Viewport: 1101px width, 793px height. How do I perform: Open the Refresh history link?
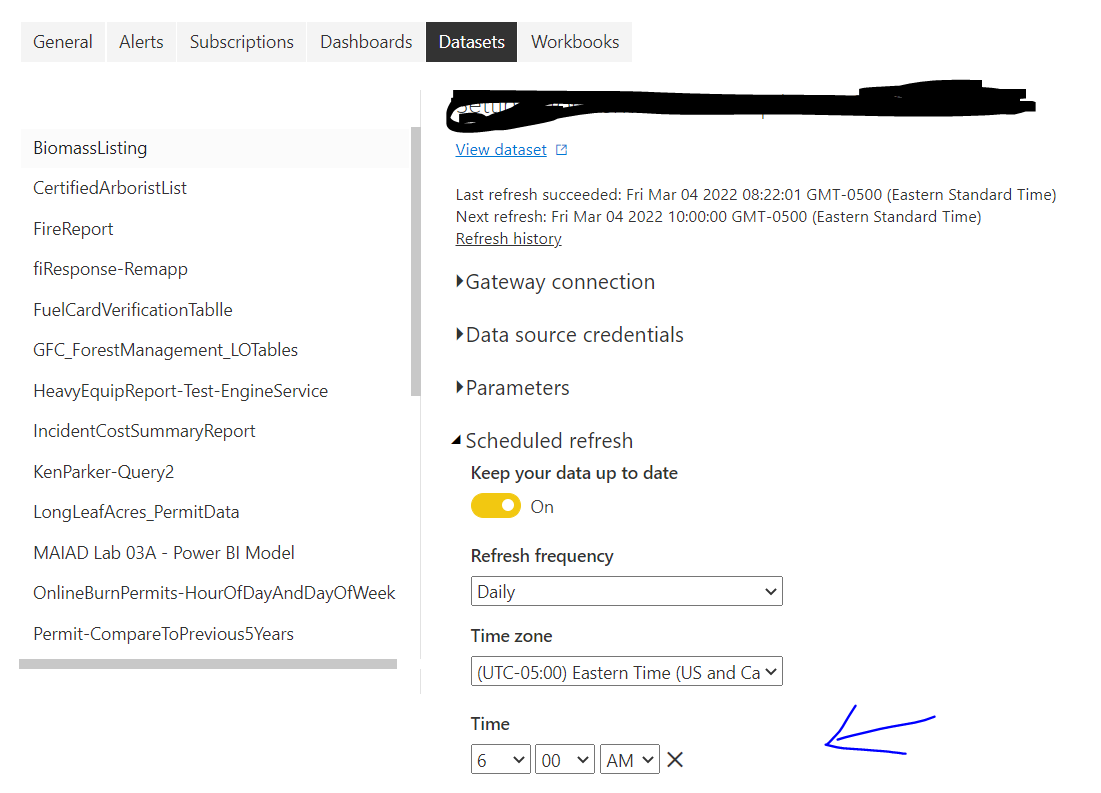tap(508, 239)
